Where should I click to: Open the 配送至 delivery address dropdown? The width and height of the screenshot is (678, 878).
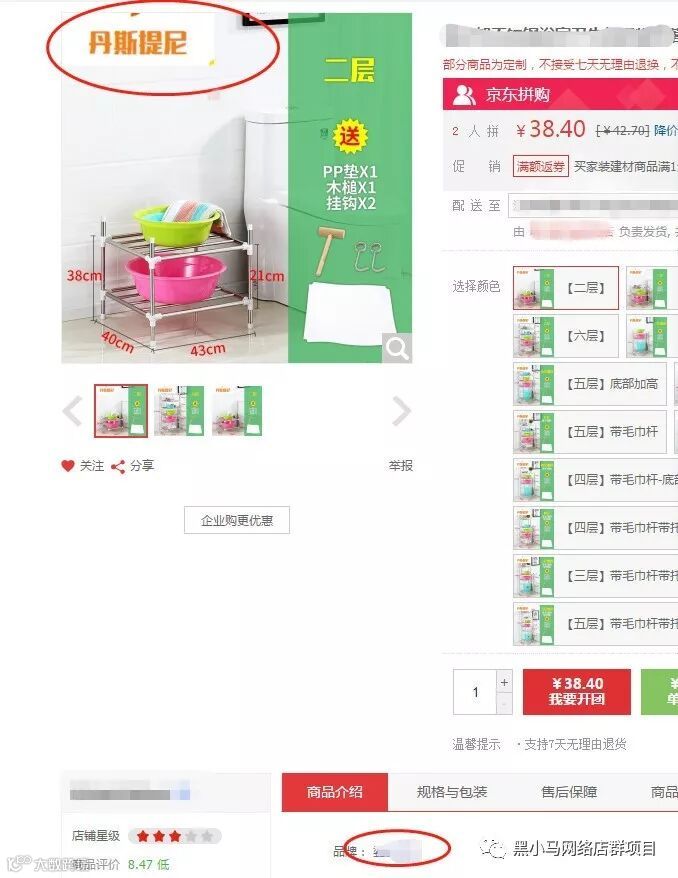[592, 206]
